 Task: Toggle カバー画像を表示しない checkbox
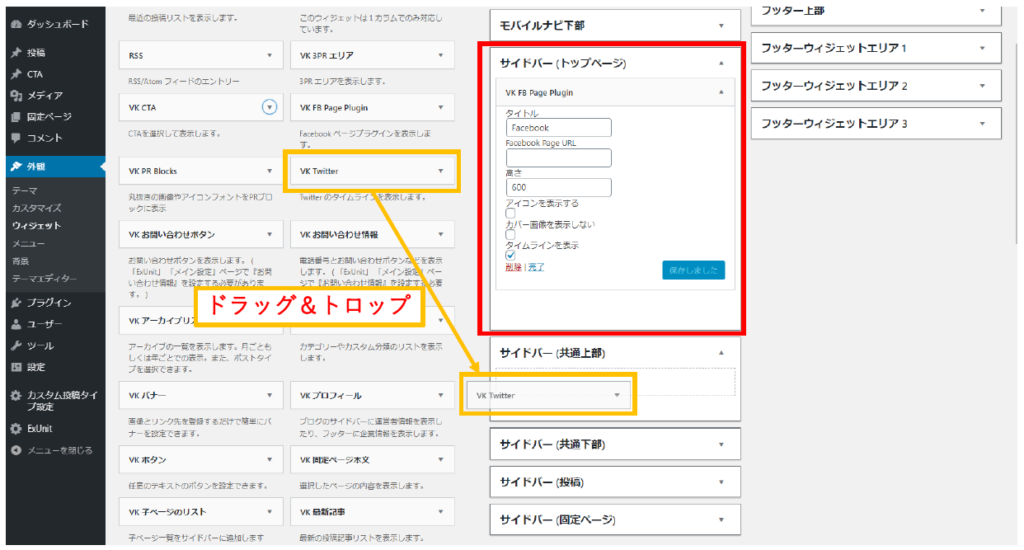pyautogui.click(x=511, y=234)
